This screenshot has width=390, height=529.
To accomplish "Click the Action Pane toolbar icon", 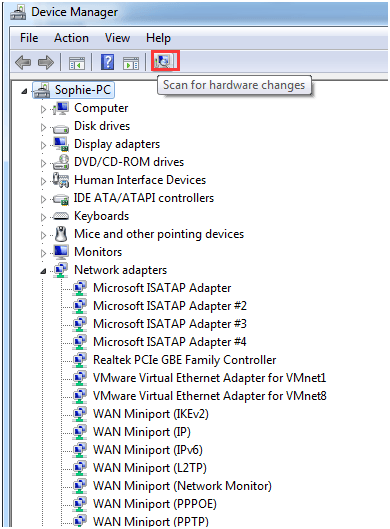I will coord(131,63).
